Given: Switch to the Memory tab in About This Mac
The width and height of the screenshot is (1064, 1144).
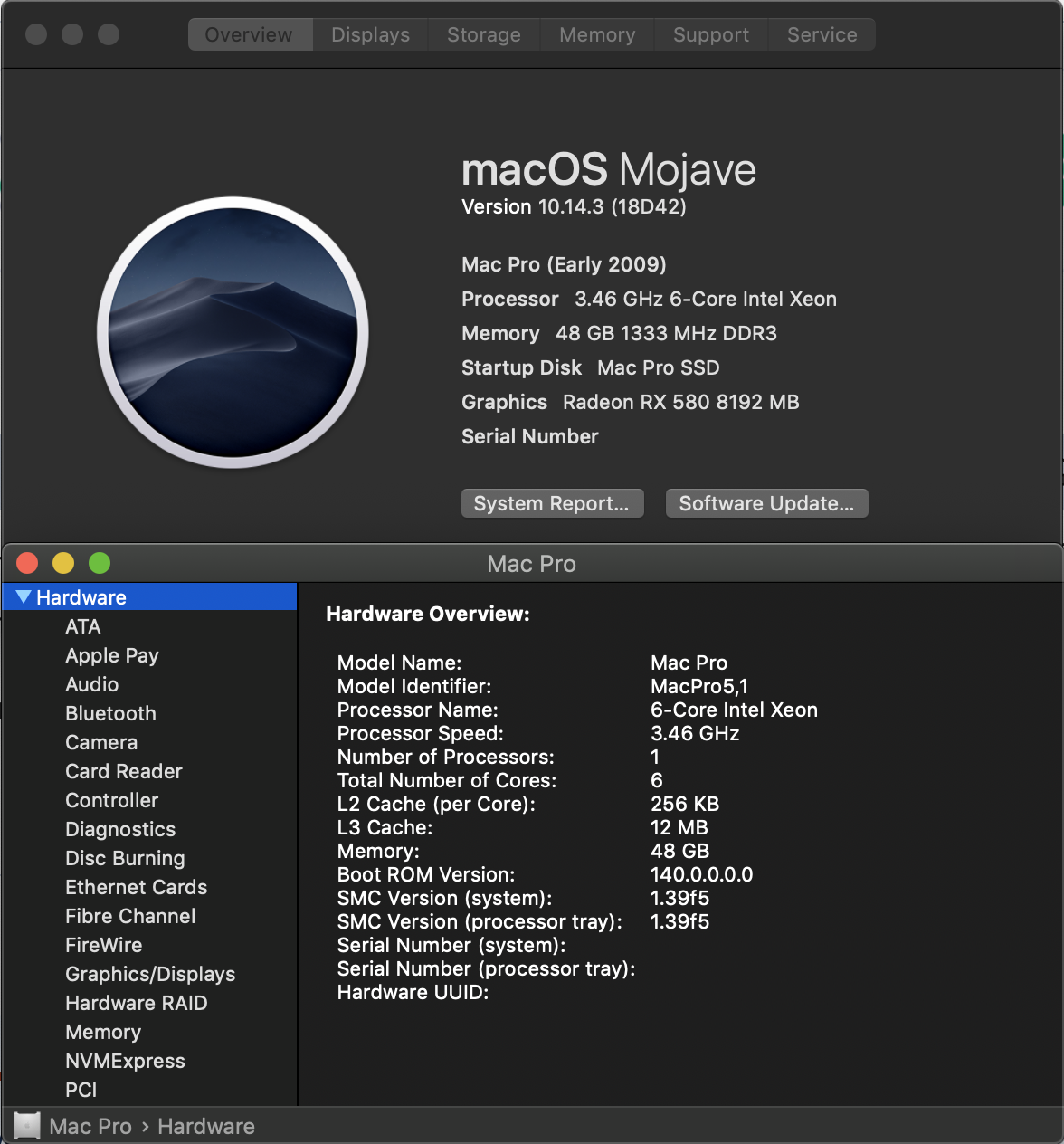Looking at the screenshot, I should coord(597,34).
